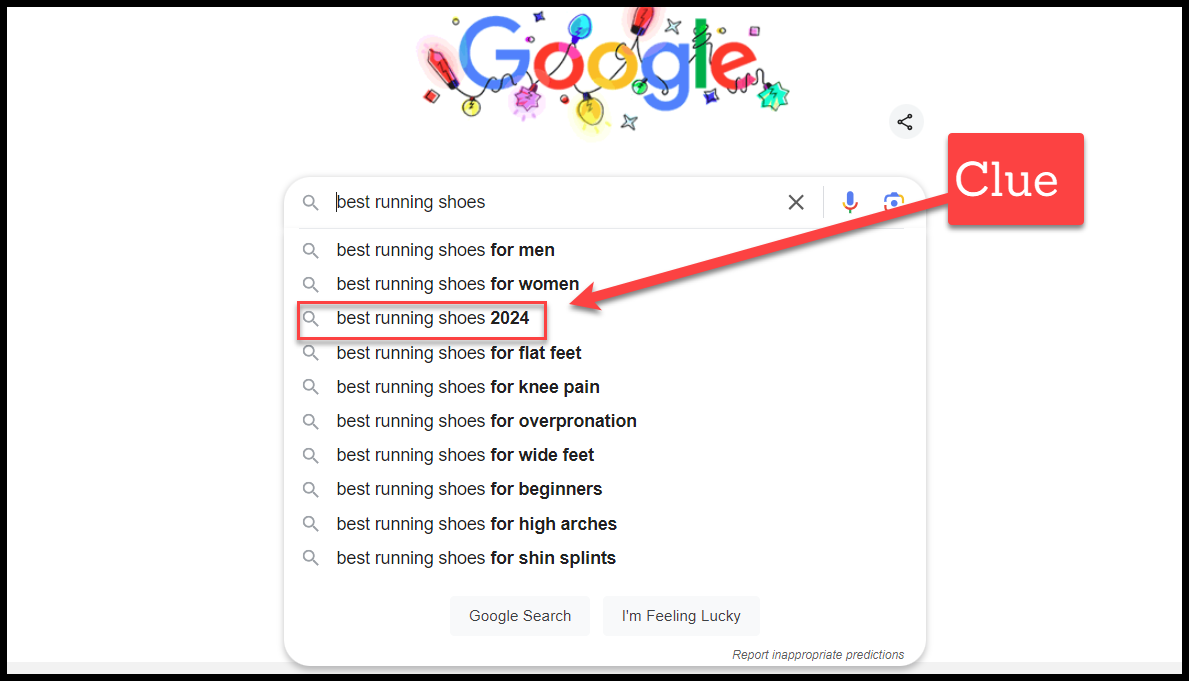Start voice search with microphone icon

click(850, 202)
